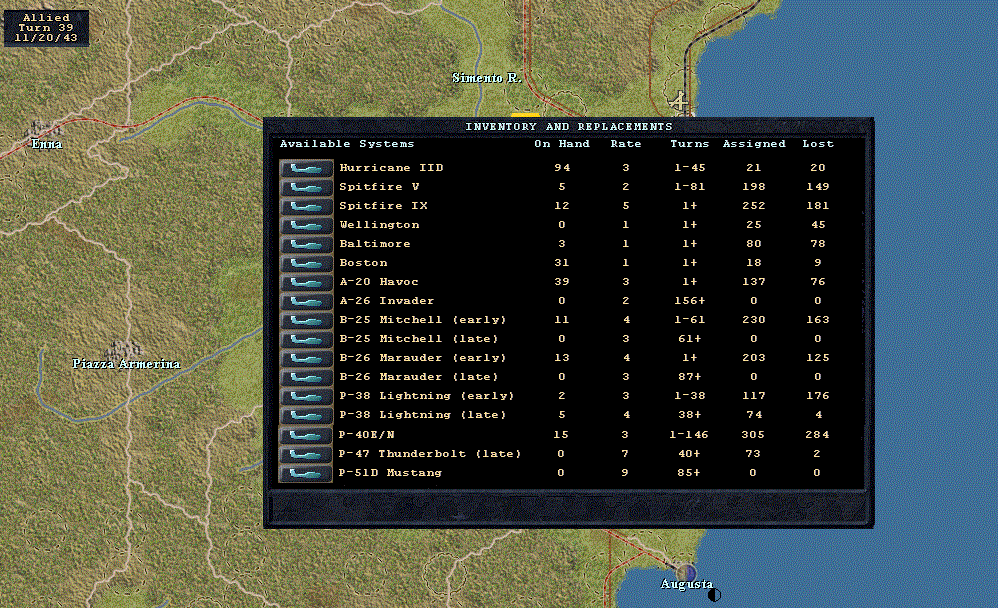
Task: Click the B-25 Mitchell (late) name
Action: pyautogui.click(x=419, y=339)
